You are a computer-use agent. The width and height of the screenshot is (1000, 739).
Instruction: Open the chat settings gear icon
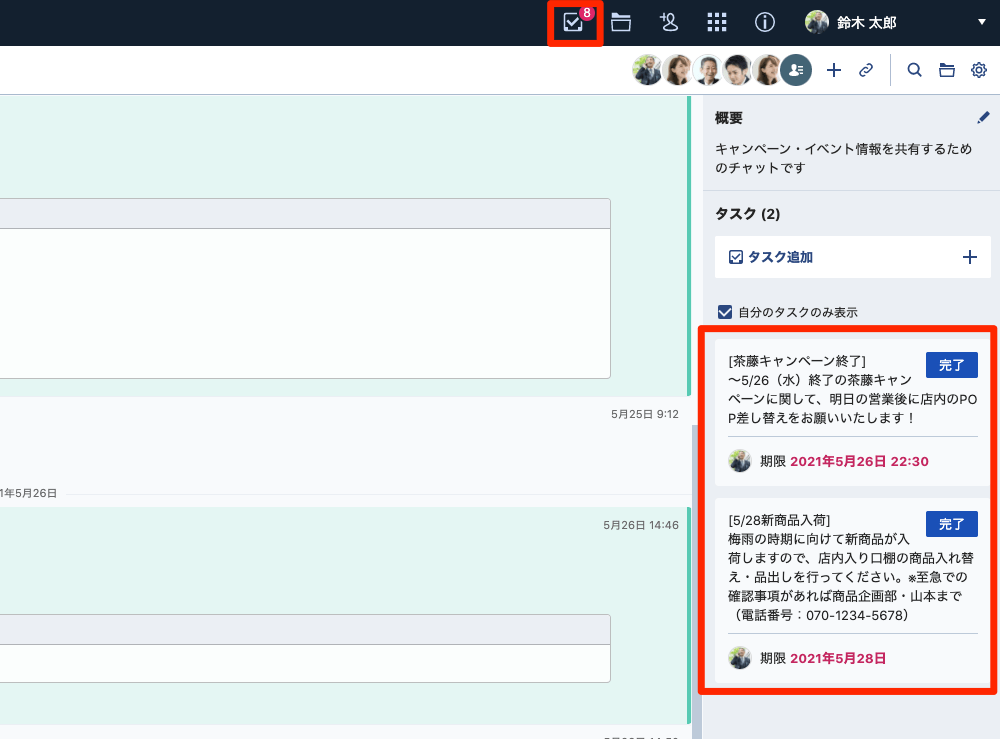tap(979, 70)
